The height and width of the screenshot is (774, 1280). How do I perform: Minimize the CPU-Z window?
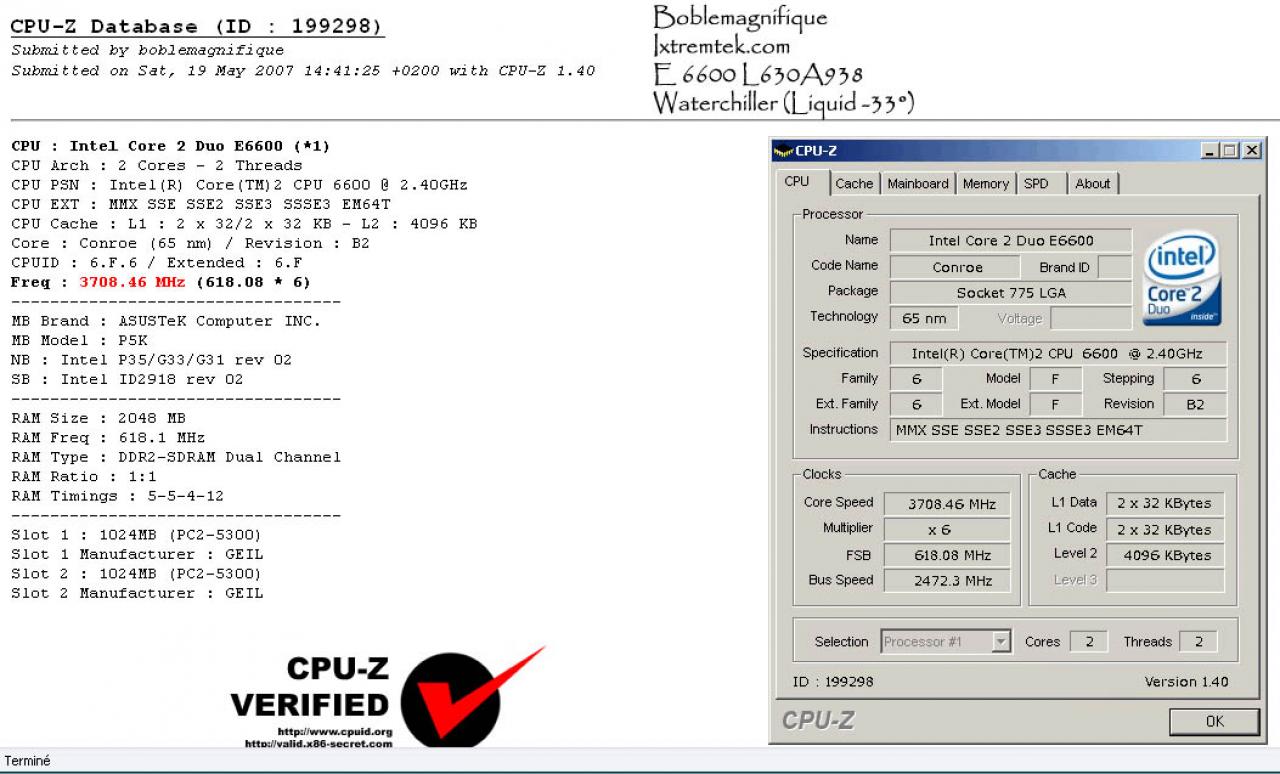[1210, 151]
